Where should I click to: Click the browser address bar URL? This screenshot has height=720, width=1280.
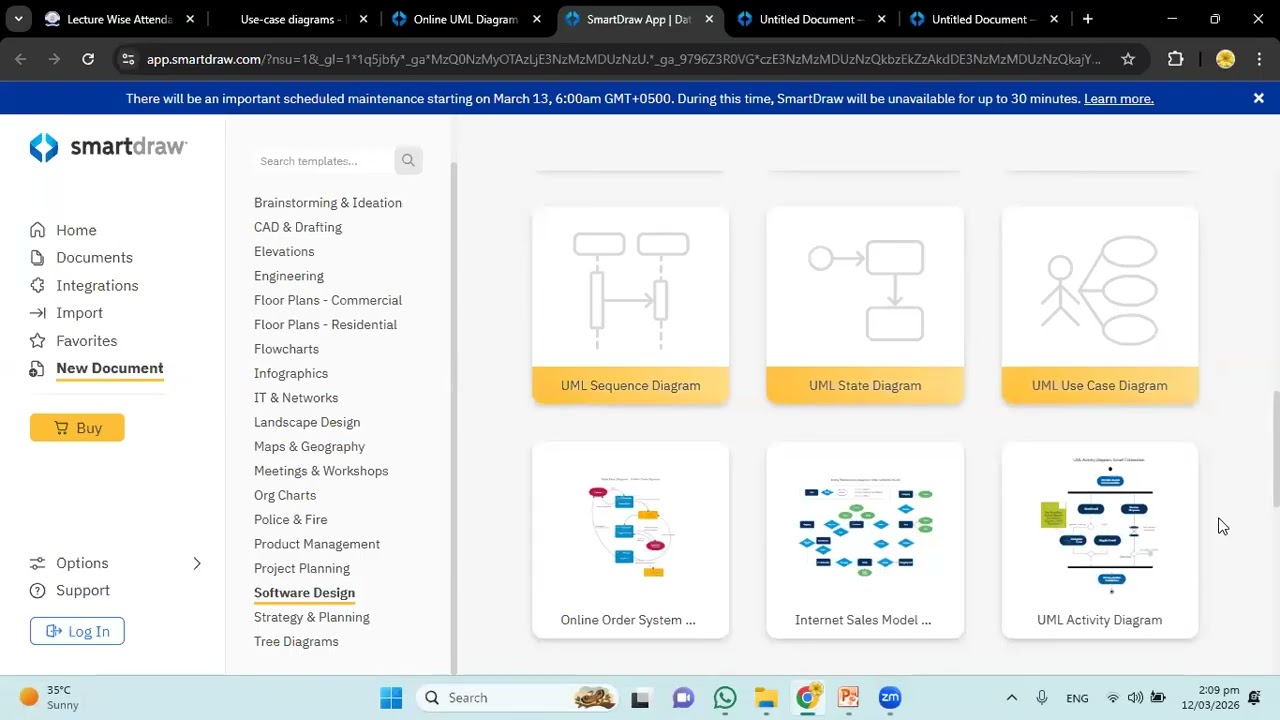[x=623, y=59]
